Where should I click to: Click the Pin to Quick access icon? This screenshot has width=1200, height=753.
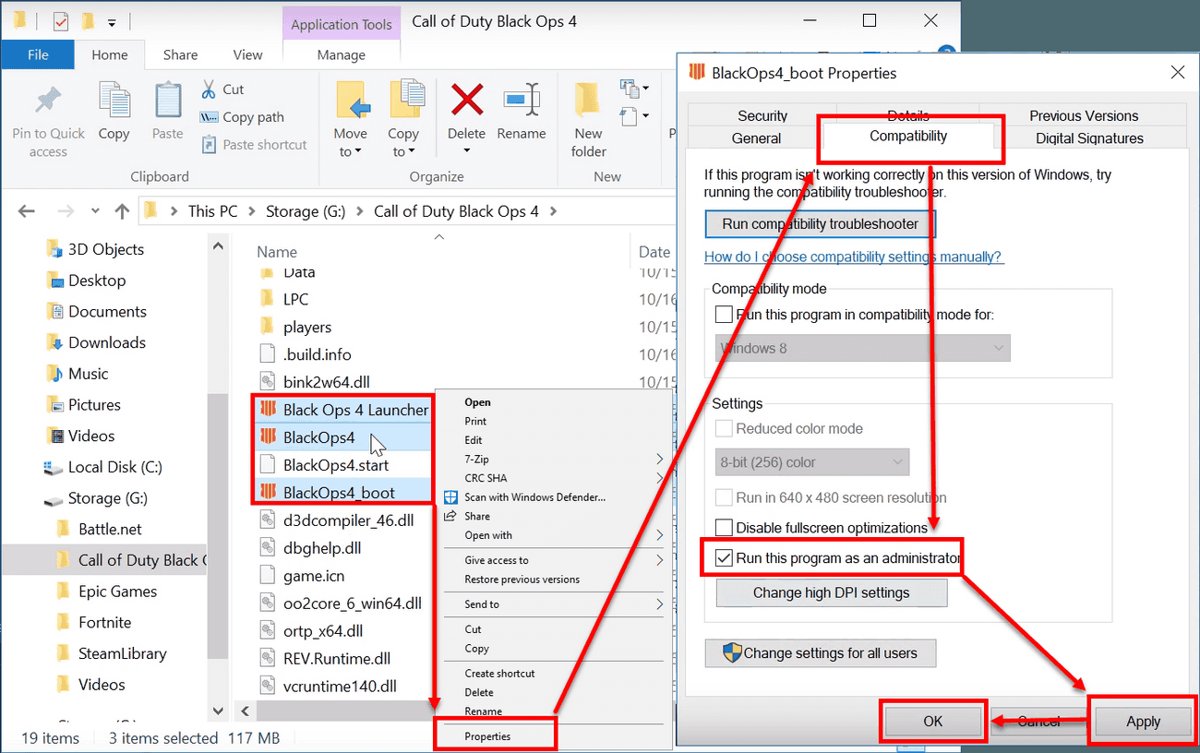point(48,101)
